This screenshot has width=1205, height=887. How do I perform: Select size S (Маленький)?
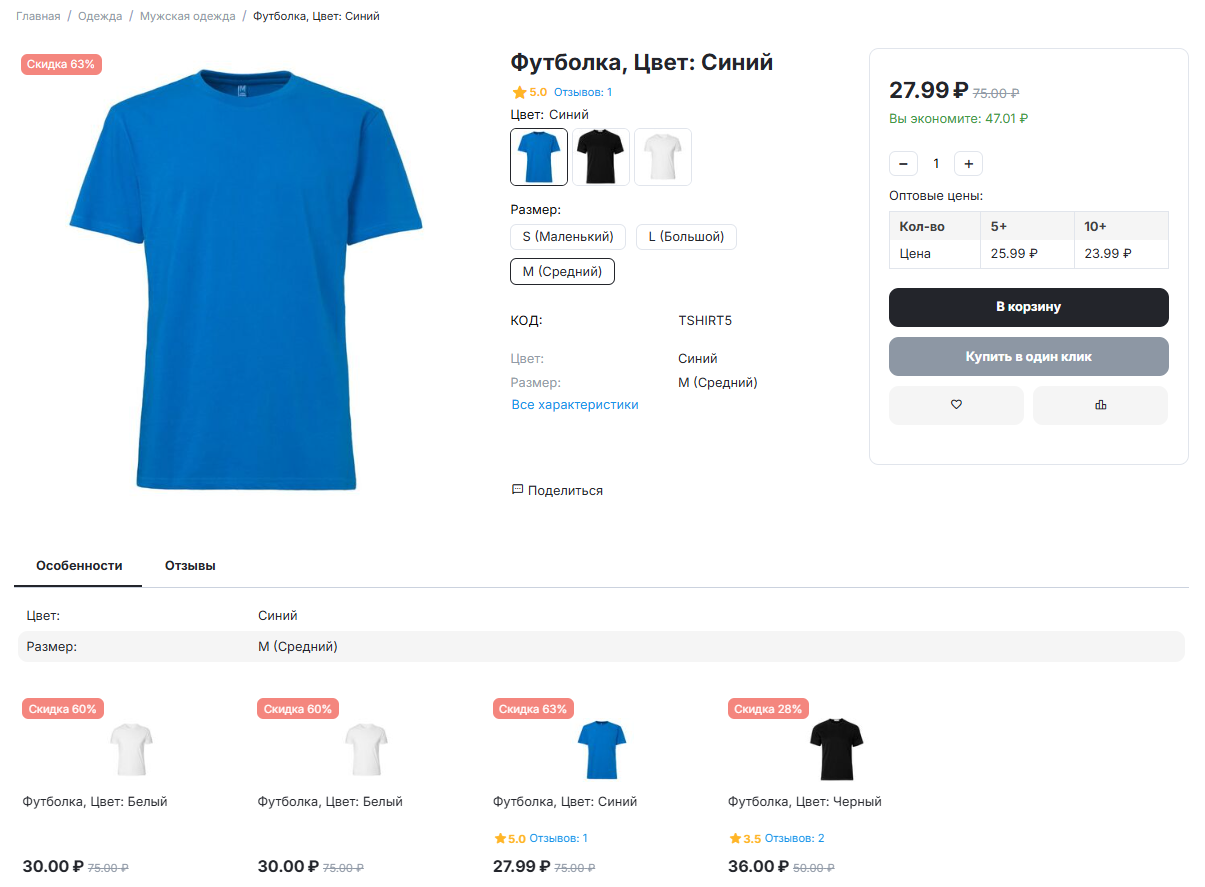pyautogui.click(x=568, y=237)
